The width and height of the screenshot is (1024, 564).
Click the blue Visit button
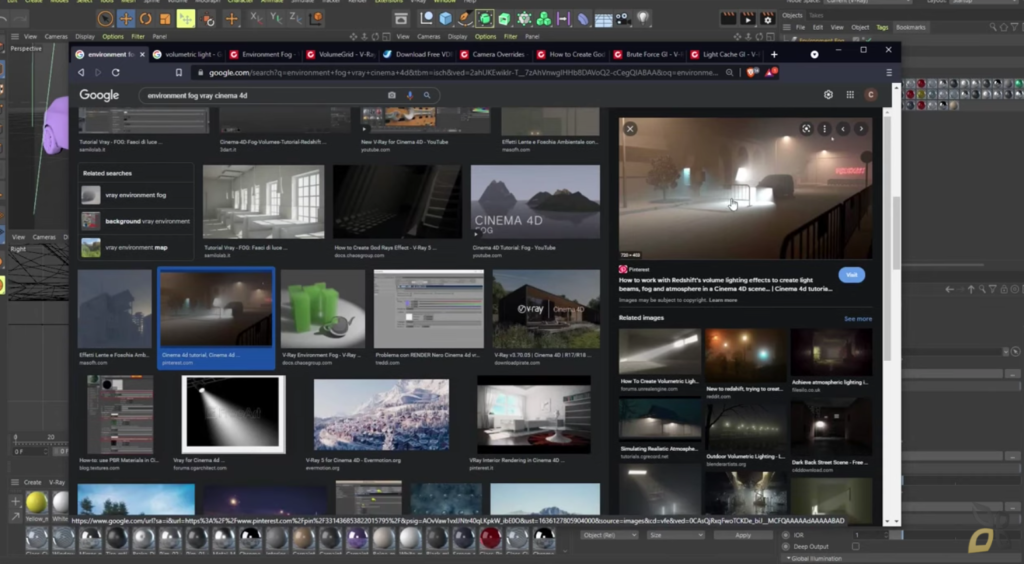point(852,275)
